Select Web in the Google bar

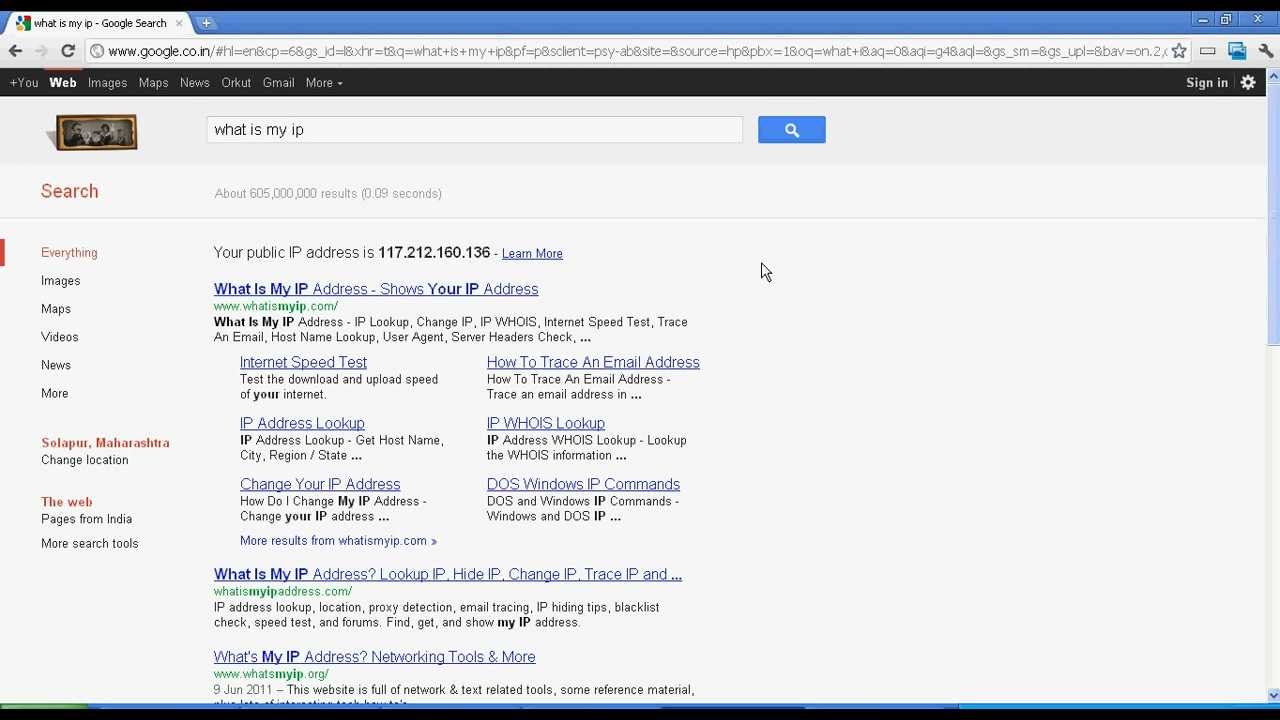[63, 83]
